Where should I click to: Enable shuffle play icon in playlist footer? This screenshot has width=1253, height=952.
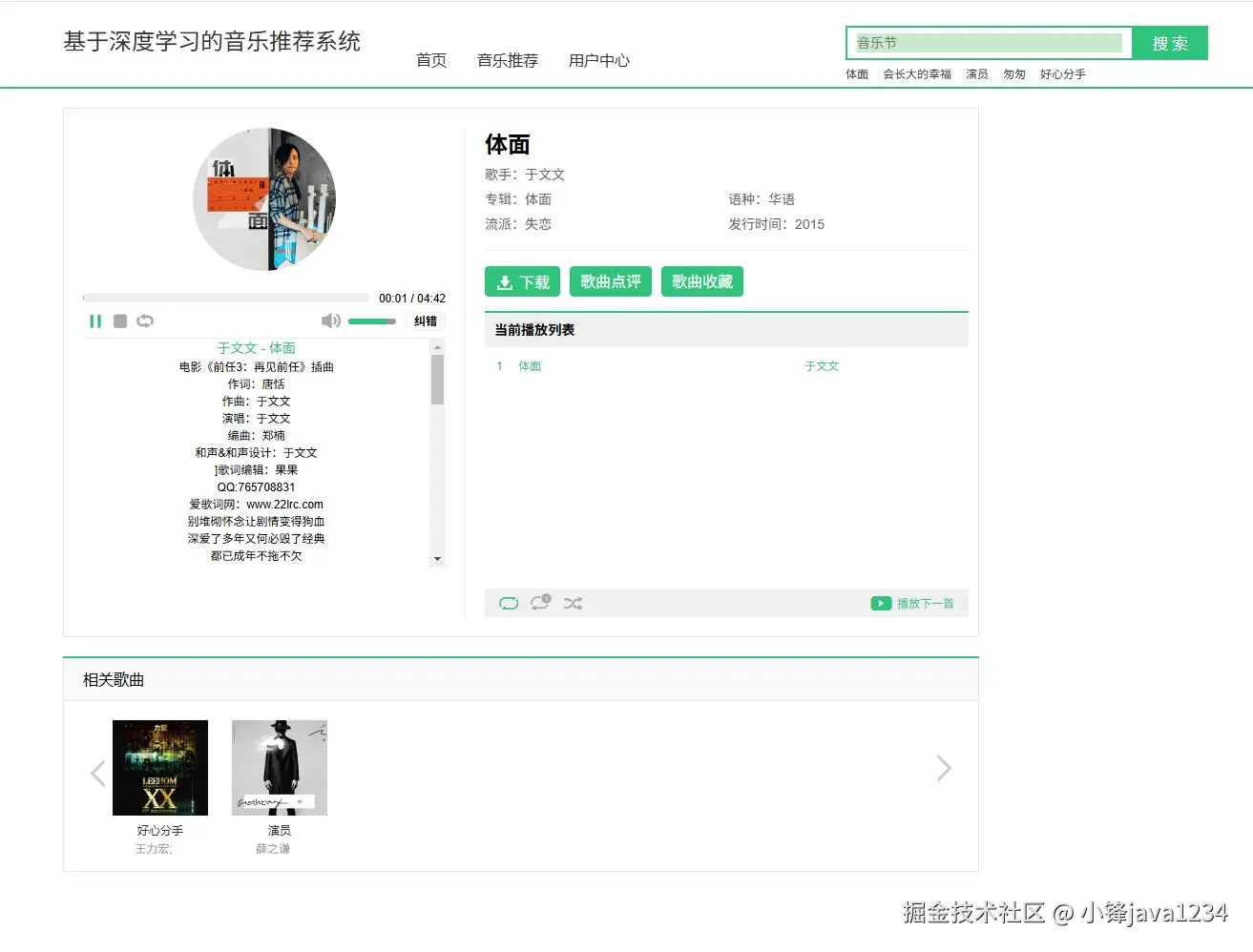[573, 603]
